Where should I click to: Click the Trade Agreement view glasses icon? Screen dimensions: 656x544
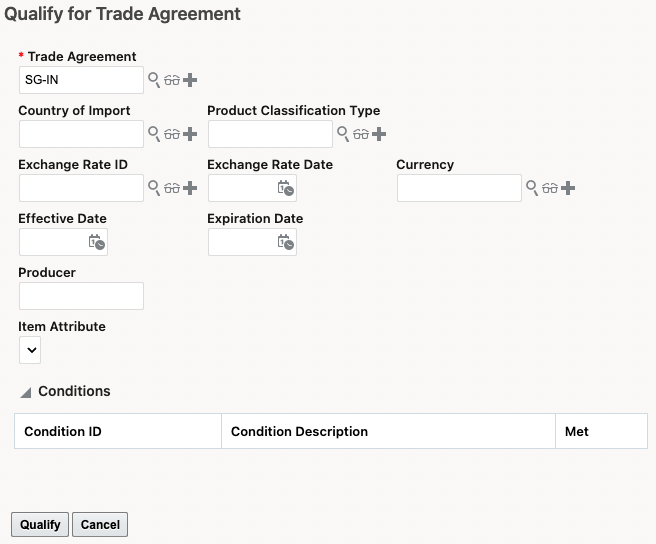point(172,80)
